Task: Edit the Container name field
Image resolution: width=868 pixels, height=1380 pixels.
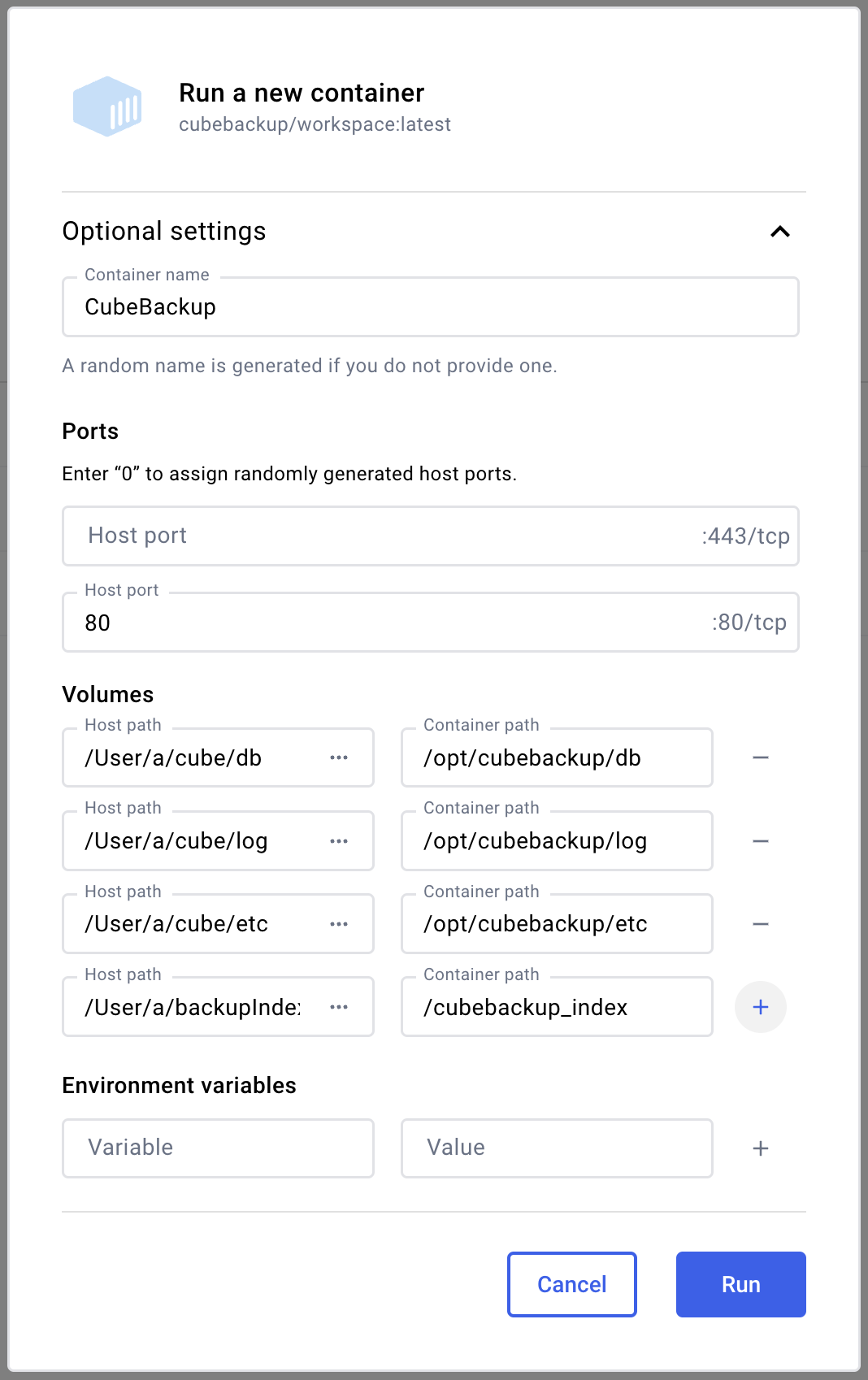Action: coord(431,307)
